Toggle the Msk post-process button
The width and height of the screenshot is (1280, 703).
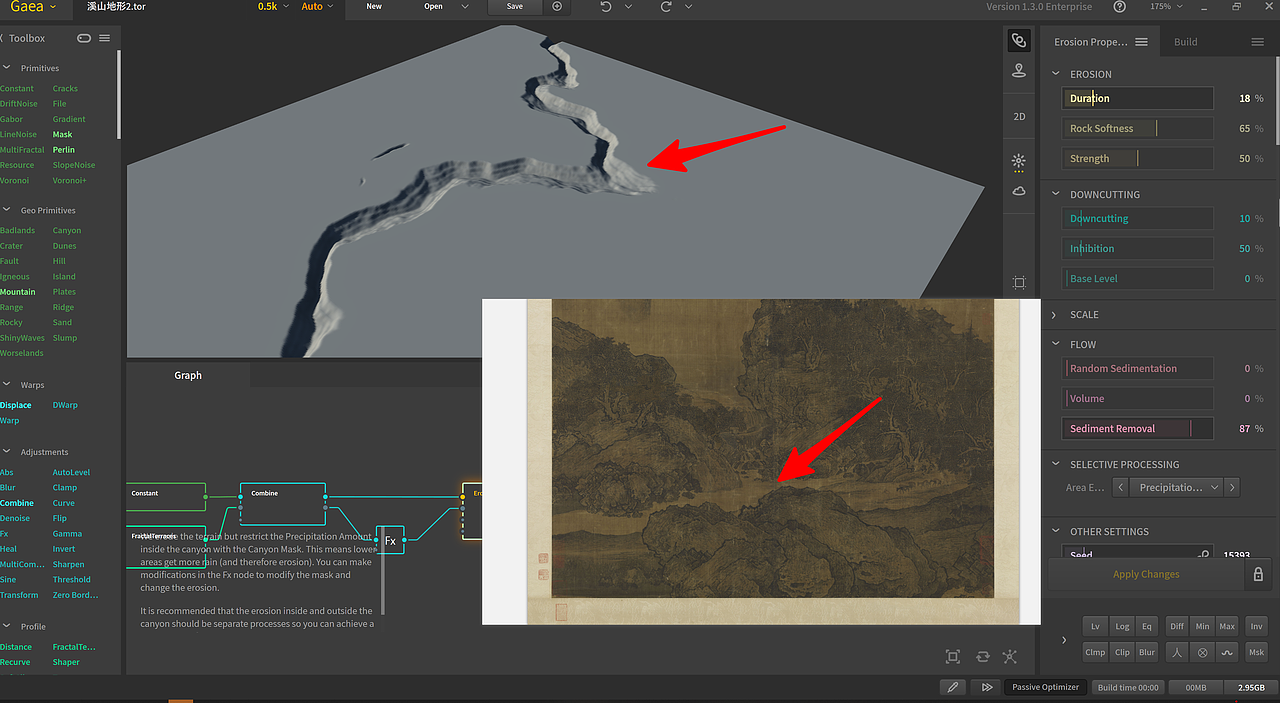pyautogui.click(x=1257, y=652)
